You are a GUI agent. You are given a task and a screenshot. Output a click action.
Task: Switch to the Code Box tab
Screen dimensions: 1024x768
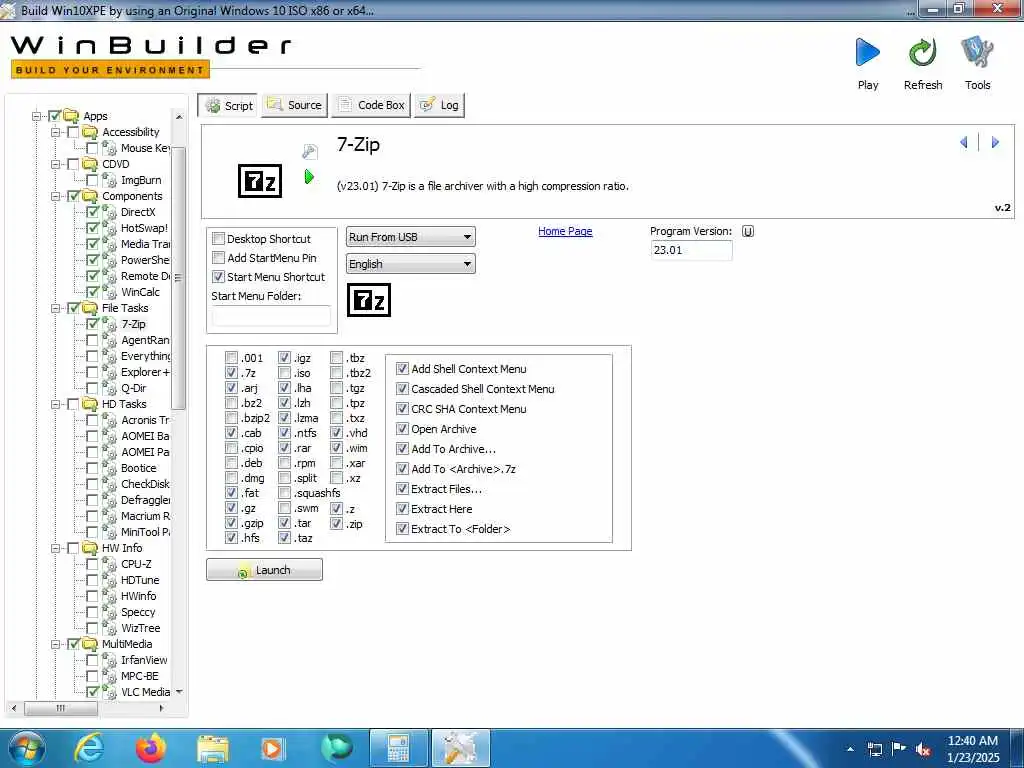point(371,105)
